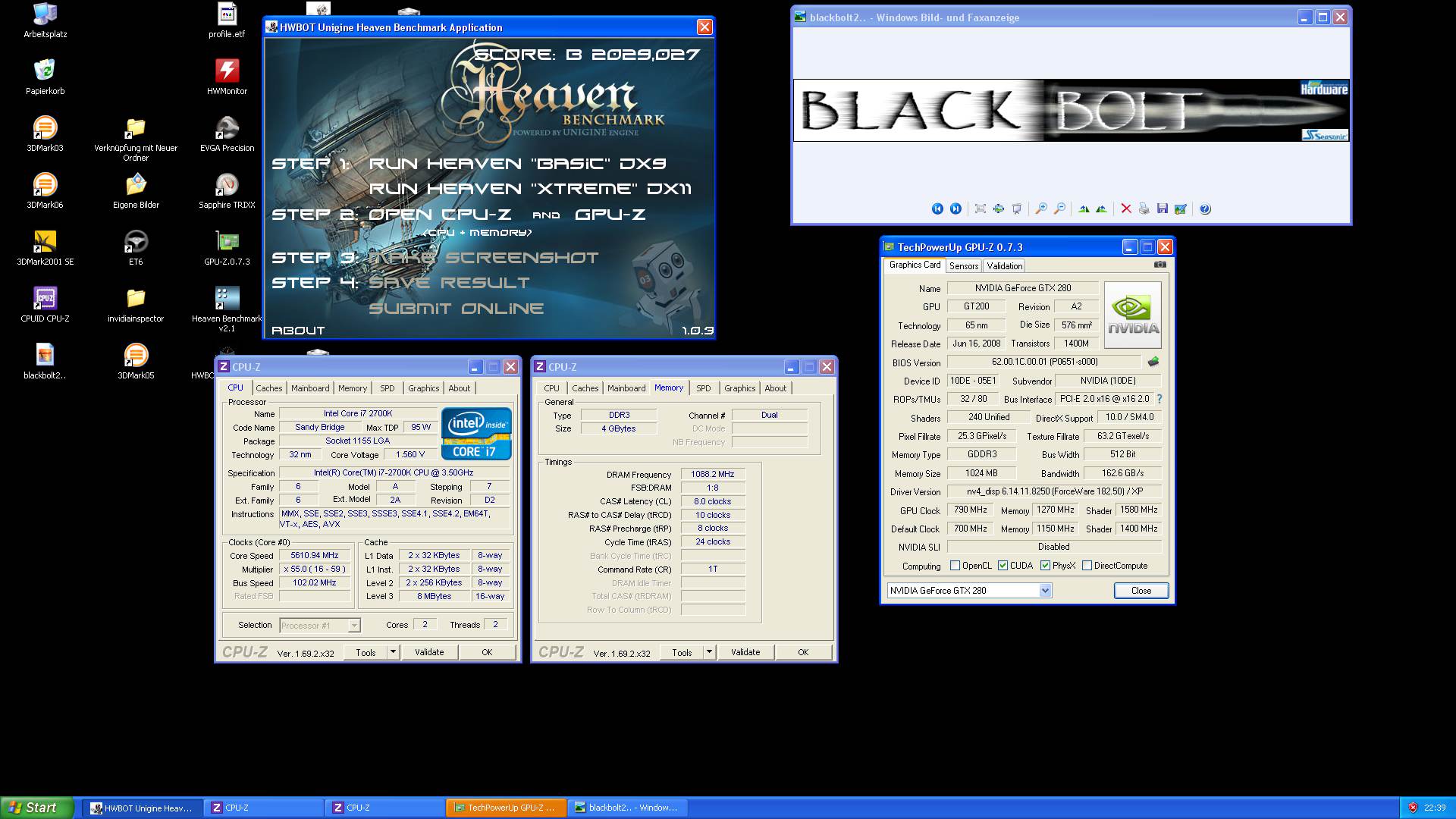This screenshot has height=819, width=1456.
Task: Zoom in on the BlackBolt image
Action: tap(1041, 209)
